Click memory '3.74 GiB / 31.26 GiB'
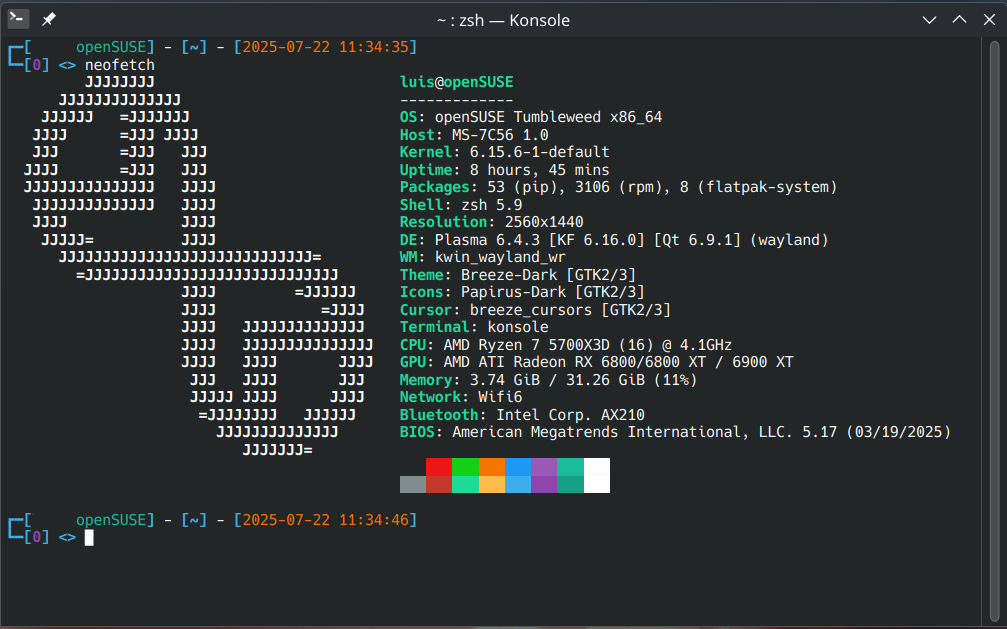 click(x=557, y=380)
